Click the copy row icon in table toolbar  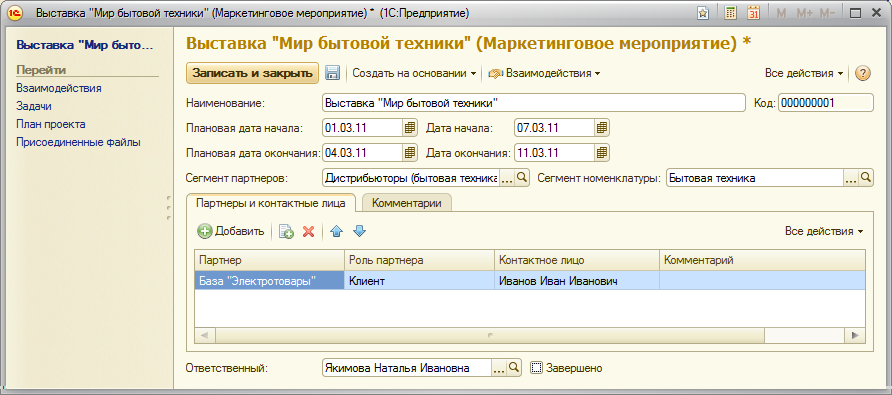point(286,231)
